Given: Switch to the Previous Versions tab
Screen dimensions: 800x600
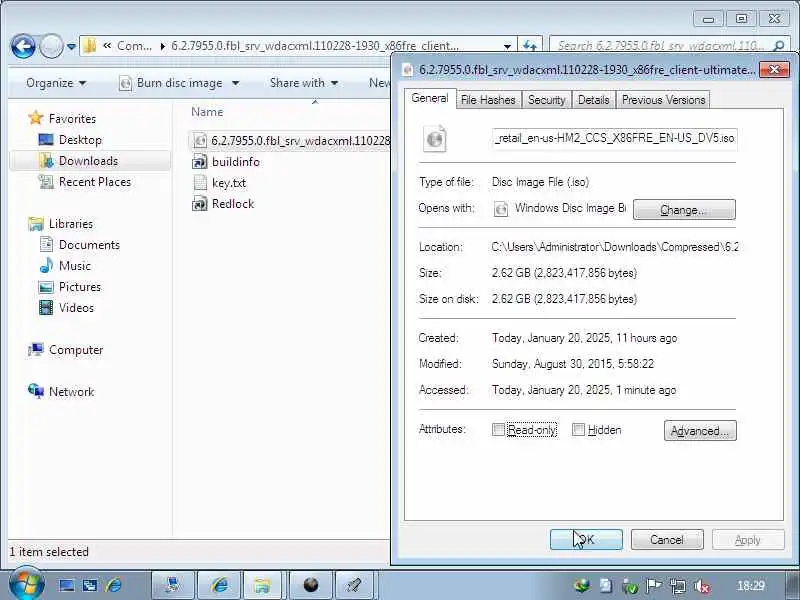Looking at the screenshot, I should pos(663,100).
